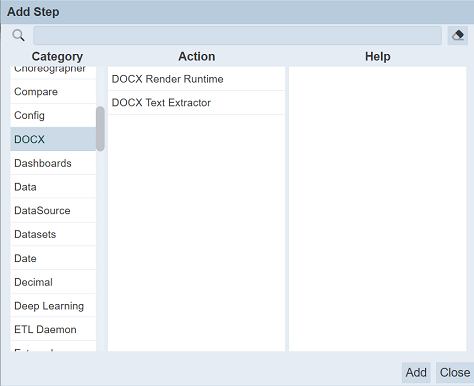Select the Config category

[53, 115]
